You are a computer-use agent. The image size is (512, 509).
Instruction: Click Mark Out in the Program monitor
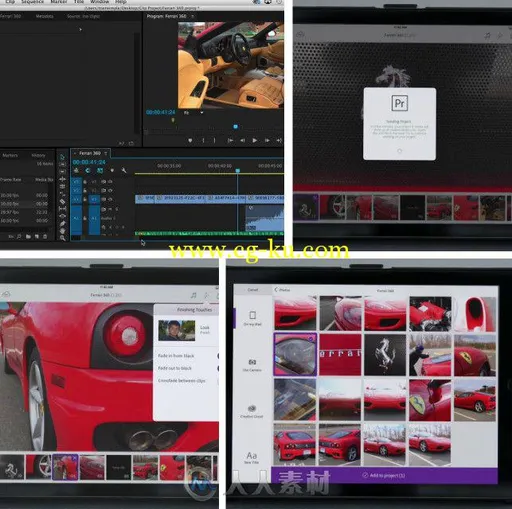(x=214, y=140)
